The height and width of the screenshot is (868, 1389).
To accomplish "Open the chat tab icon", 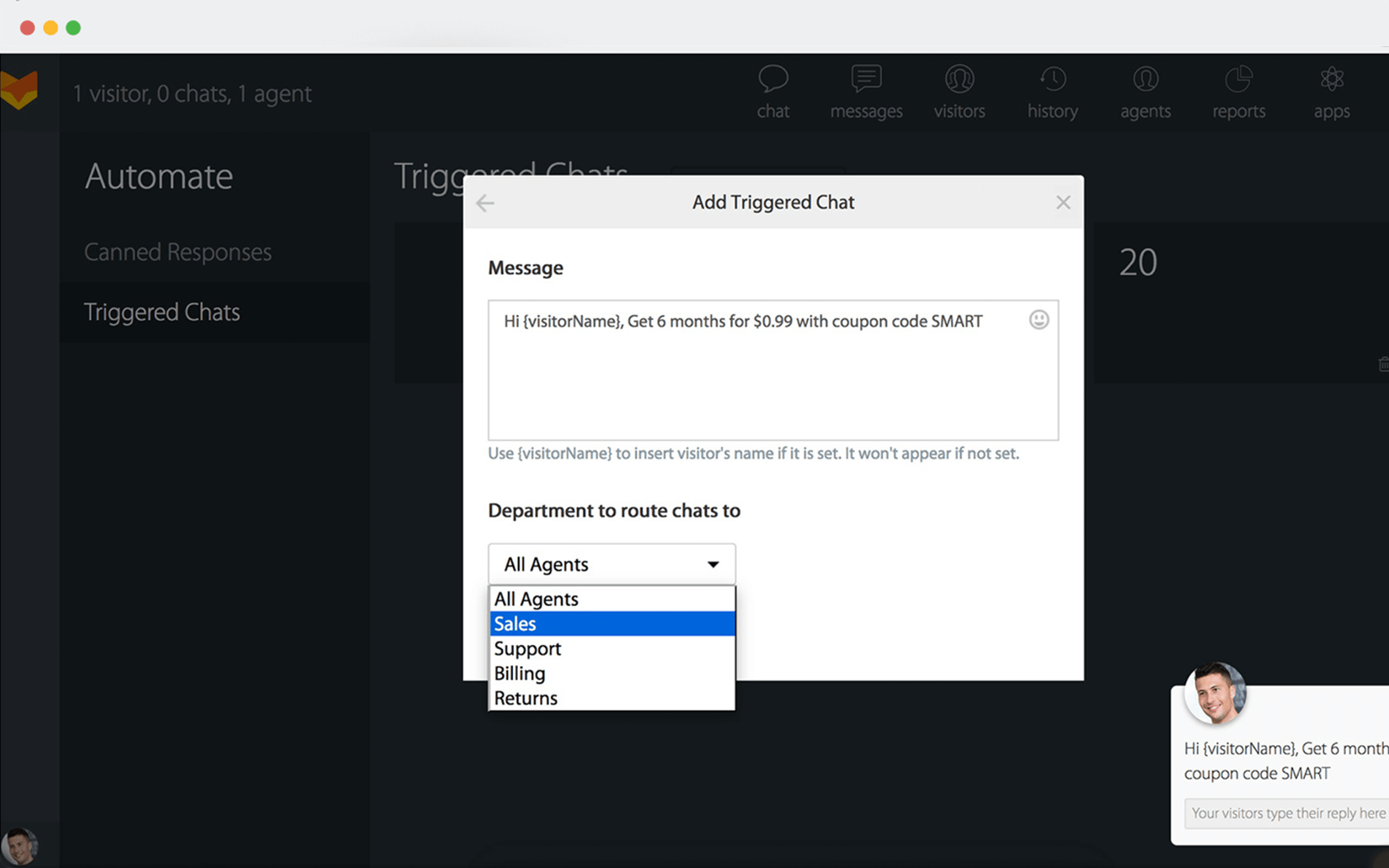I will pos(772,93).
